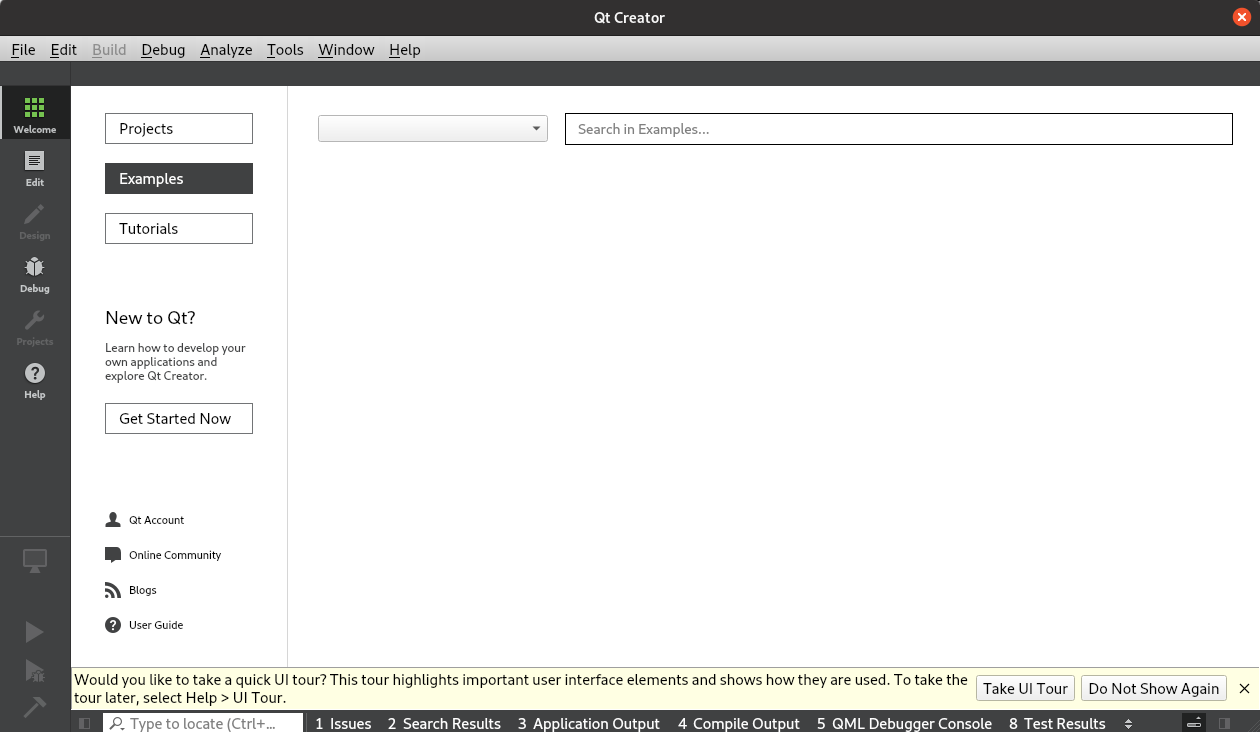Click the locator magnifier icon
This screenshot has width=1260, height=732.
[x=117, y=723]
